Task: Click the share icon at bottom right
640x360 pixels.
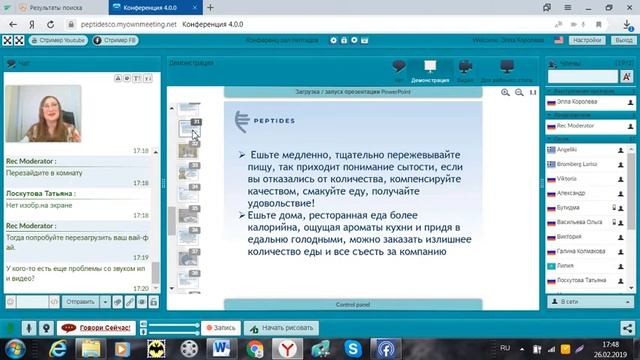Action: point(628,328)
